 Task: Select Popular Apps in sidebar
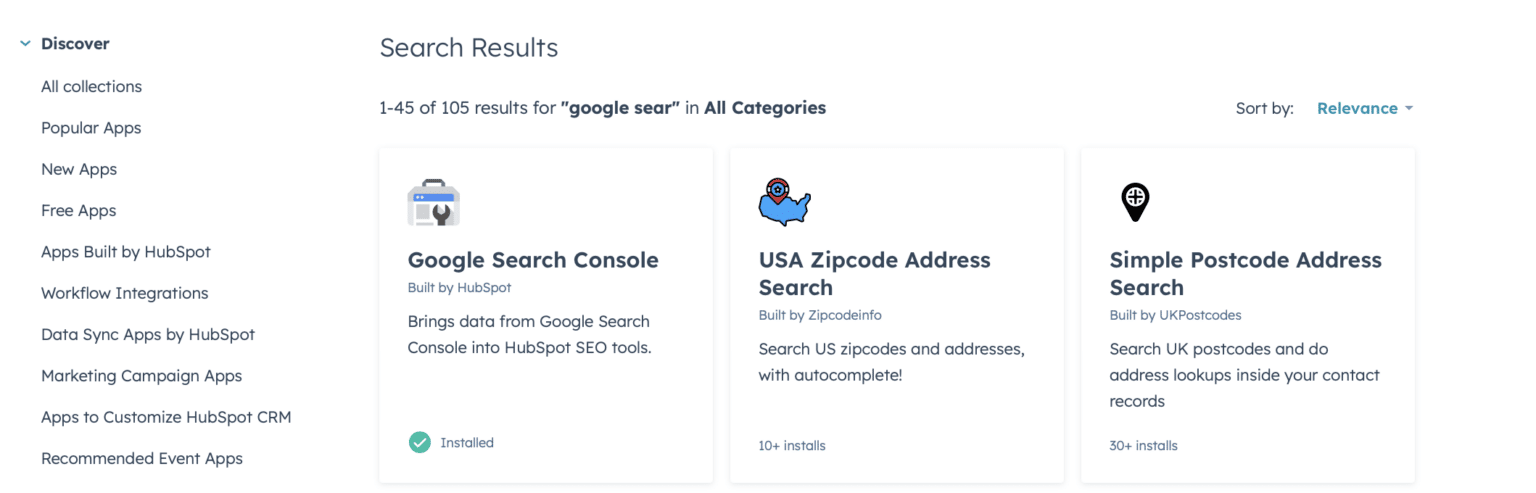(x=91, y=128)
